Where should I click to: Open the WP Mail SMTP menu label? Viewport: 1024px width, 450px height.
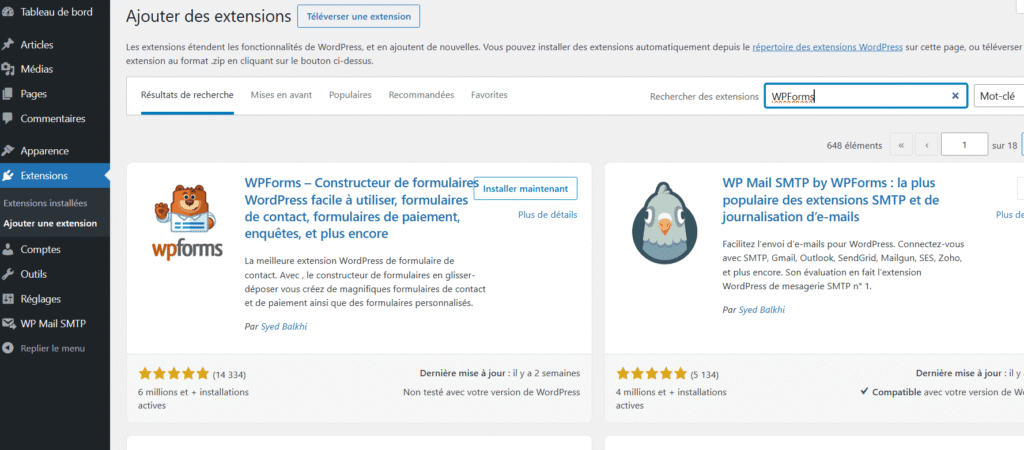click(53, 324)
